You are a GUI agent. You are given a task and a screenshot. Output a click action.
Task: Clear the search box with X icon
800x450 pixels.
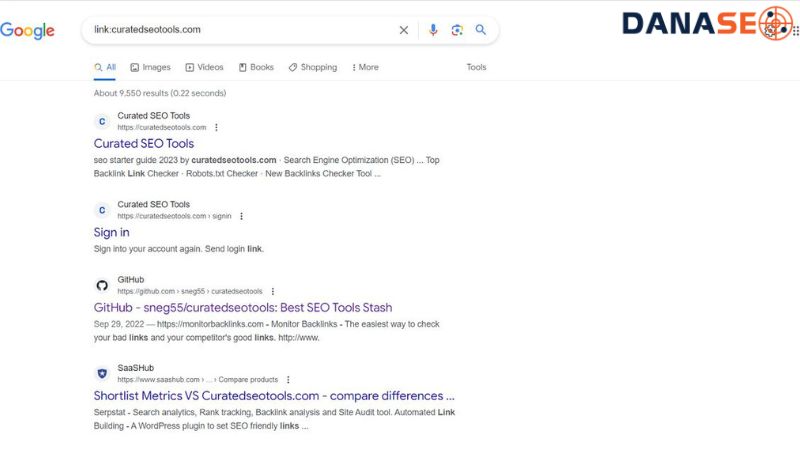tap(404, 30)
